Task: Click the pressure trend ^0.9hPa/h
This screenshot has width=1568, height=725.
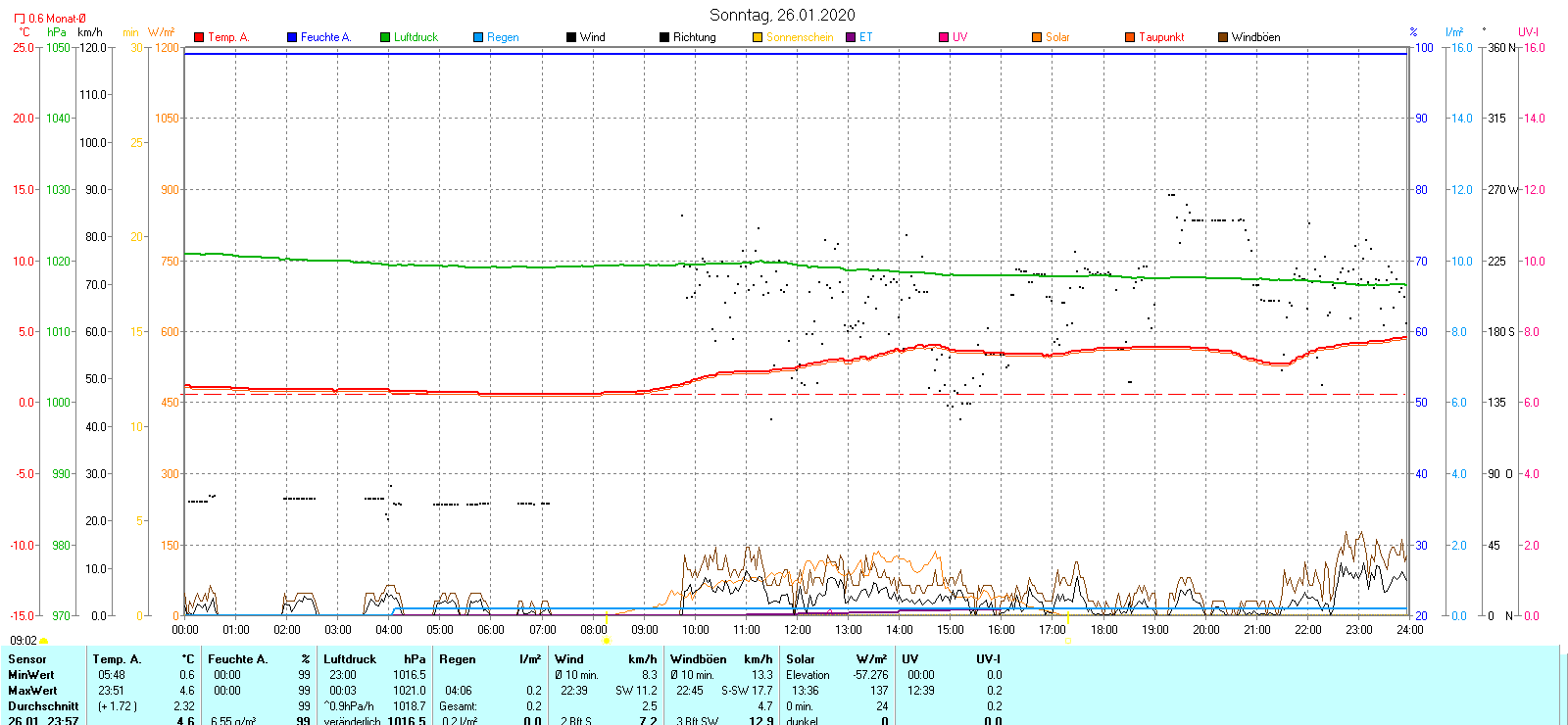Action: (x=349, y=706)
